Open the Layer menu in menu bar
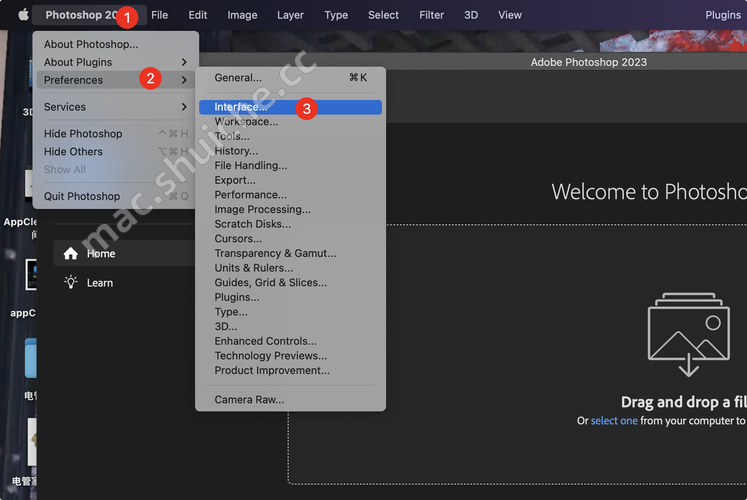The height and width of the screenshot is (500, 747). [290, 15]
